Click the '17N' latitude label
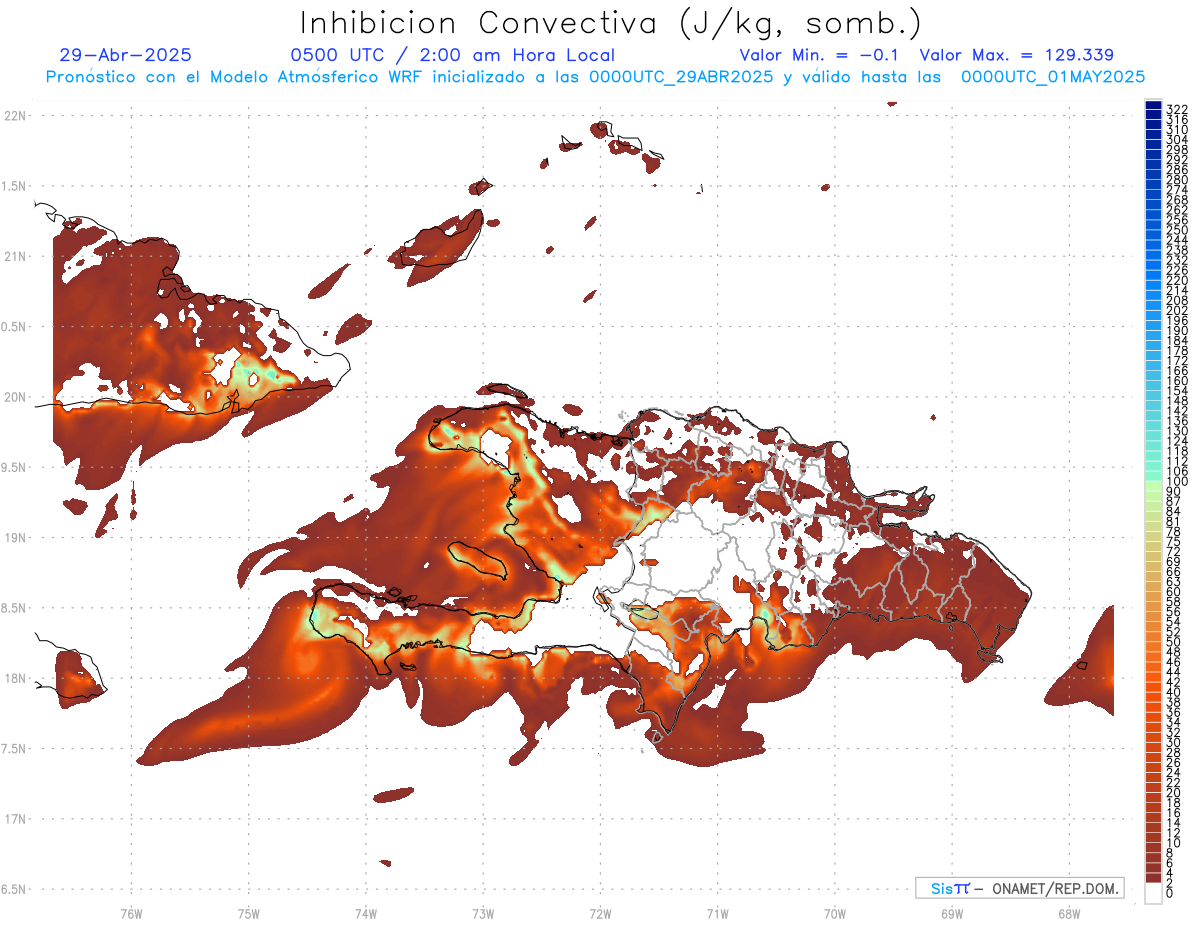Viewport: 1200px width, 927px height. pyautogui.click(x=15, y=819)
